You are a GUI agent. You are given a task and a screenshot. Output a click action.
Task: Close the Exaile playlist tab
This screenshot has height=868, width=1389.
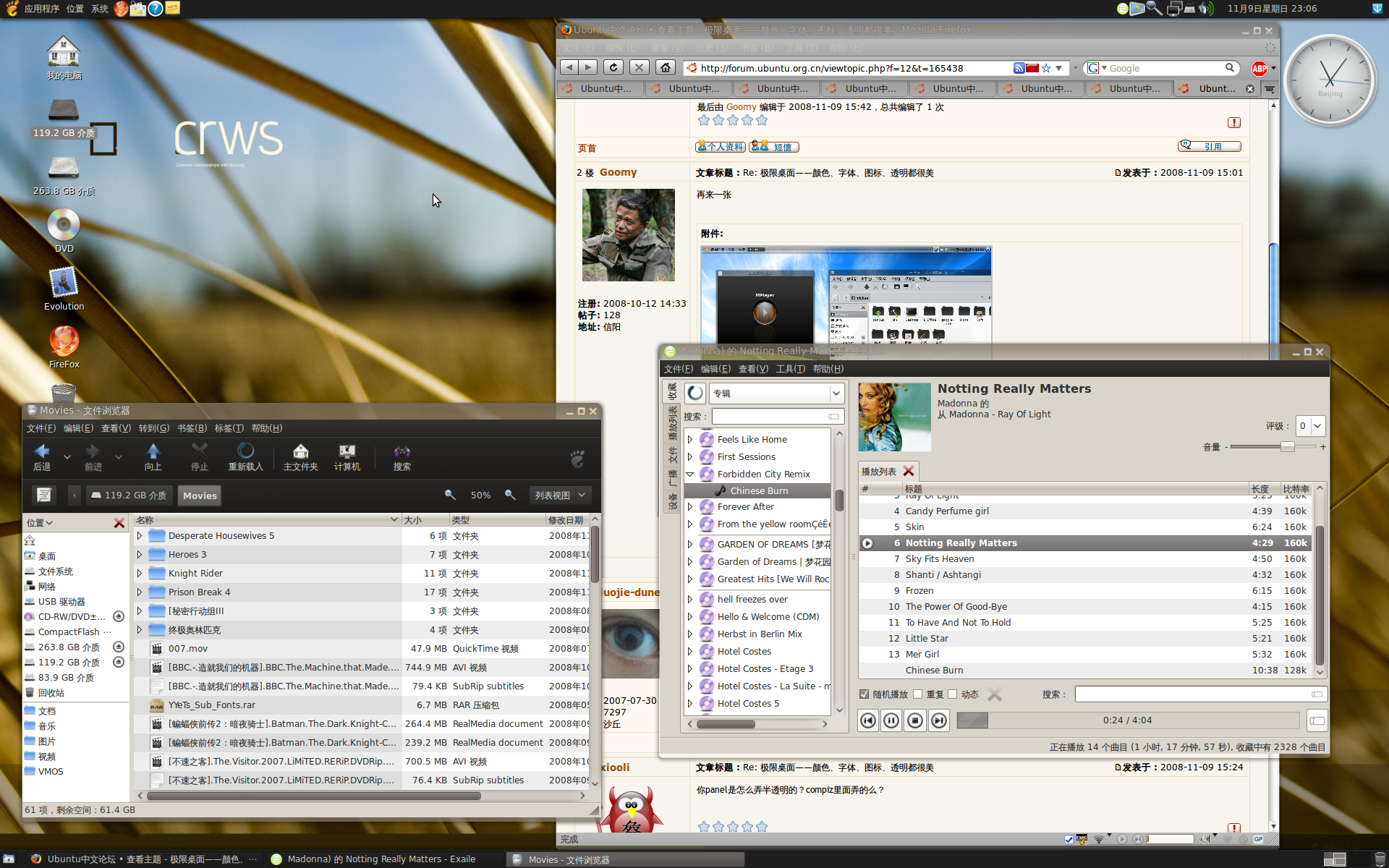point(909,471)
